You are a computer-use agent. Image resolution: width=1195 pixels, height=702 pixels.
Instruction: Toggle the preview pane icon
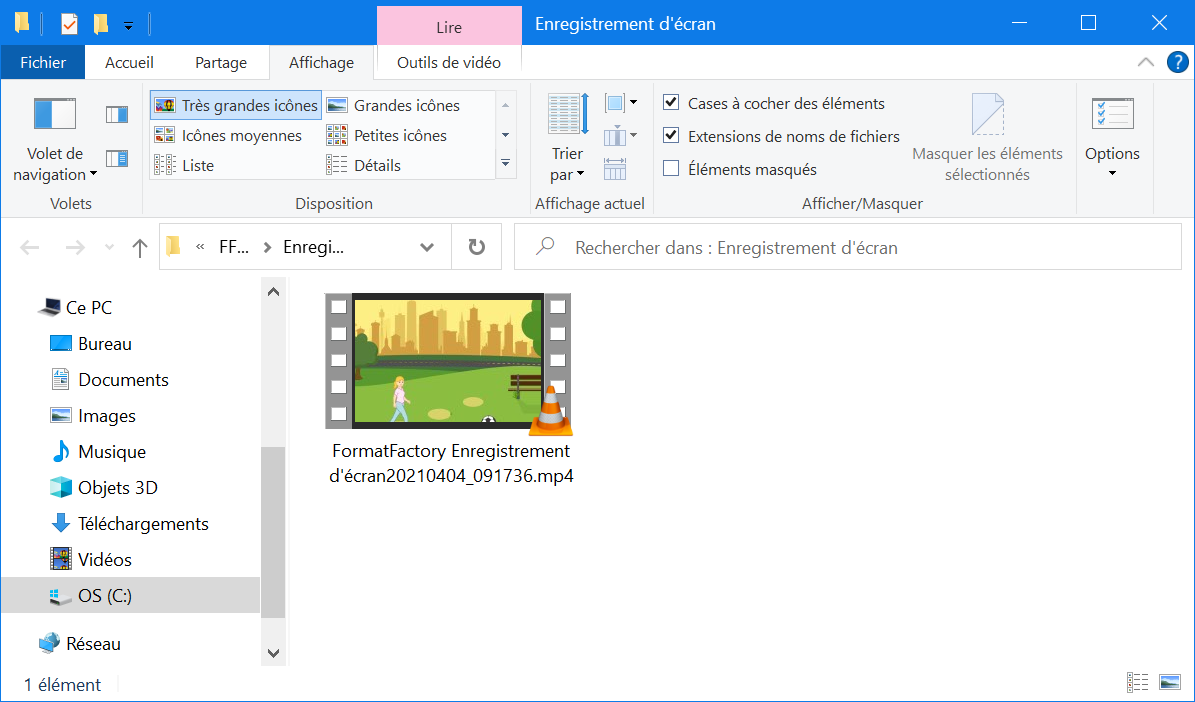point(117,114)
